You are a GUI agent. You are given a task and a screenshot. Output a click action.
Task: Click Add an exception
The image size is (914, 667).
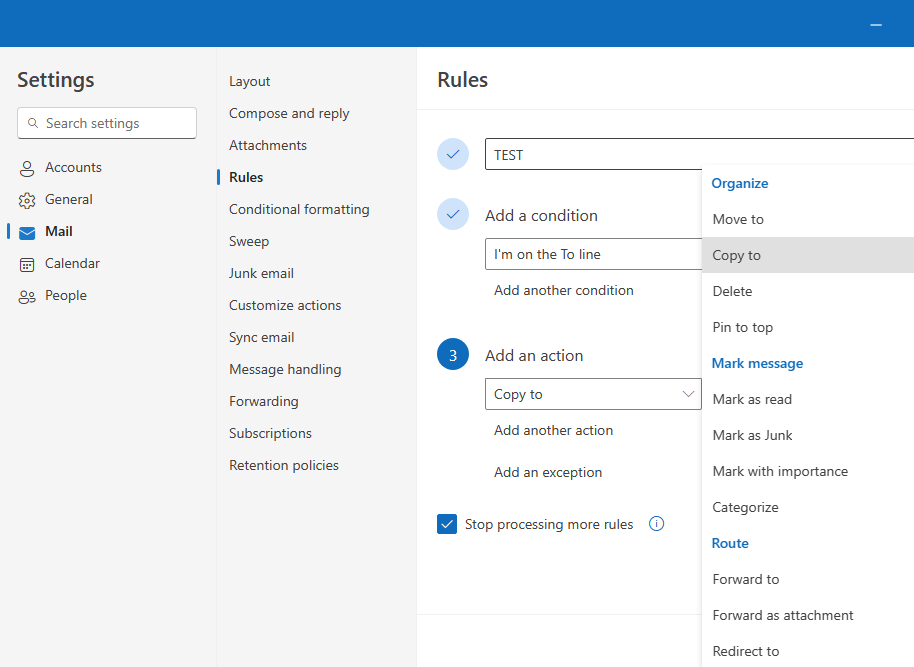click(548, 472)
